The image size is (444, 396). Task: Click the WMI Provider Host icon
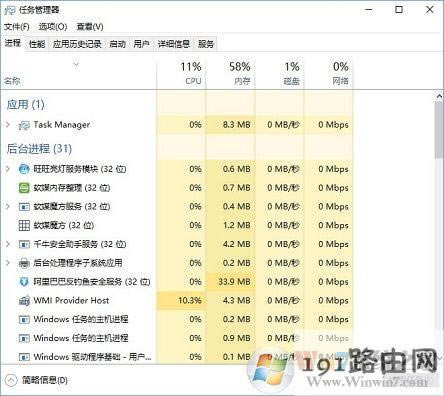24,301
